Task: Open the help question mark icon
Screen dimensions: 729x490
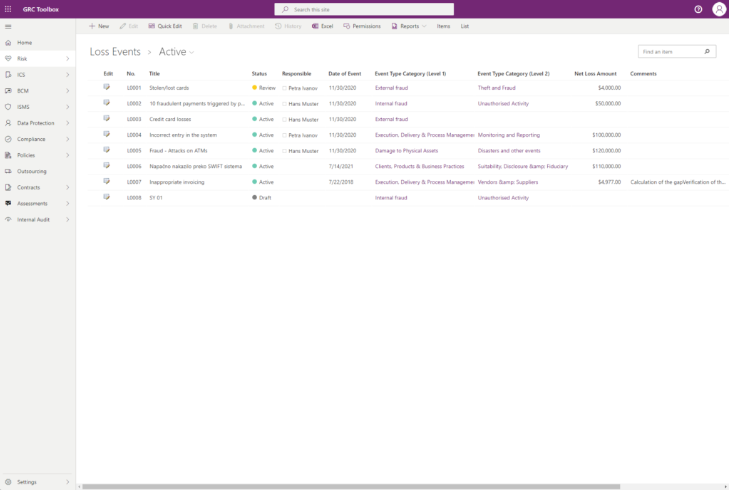Action: [698, 9]
